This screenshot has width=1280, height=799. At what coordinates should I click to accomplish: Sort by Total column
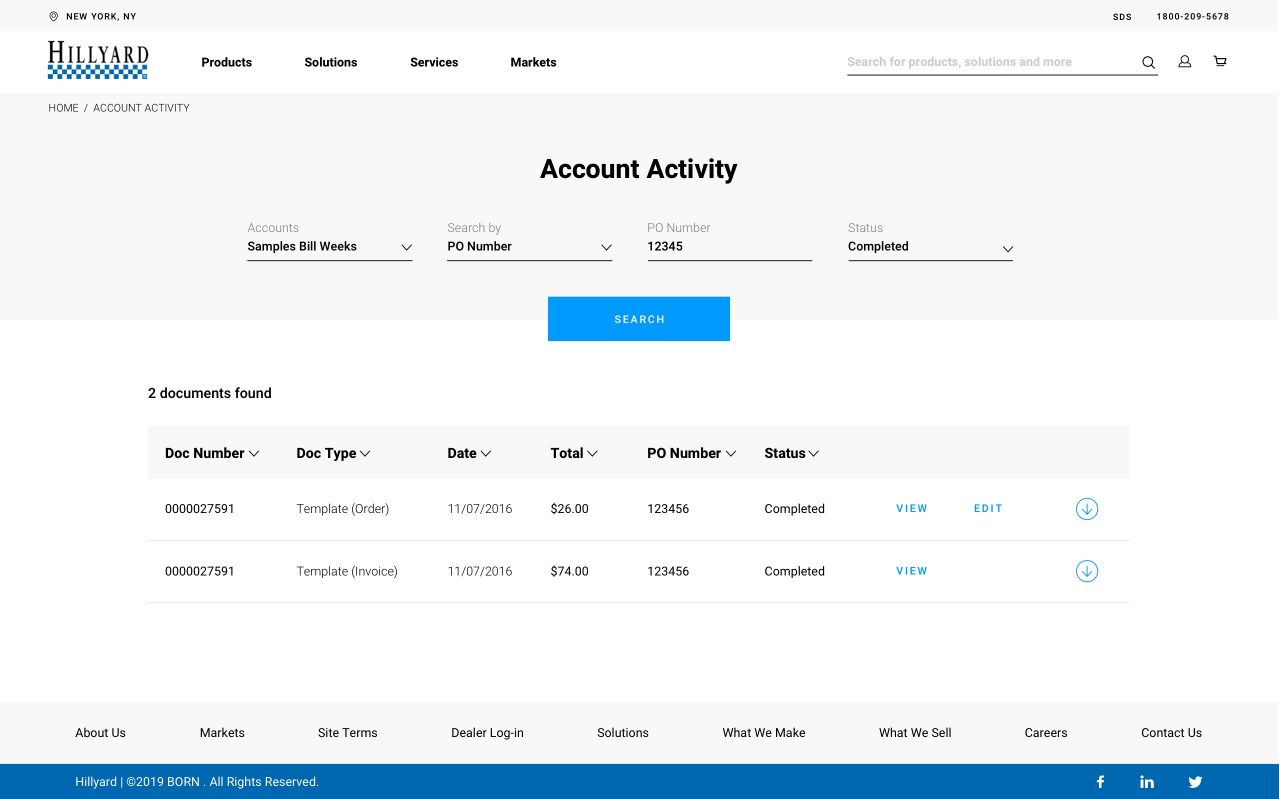pyautogui.click(x=574, y=453)
